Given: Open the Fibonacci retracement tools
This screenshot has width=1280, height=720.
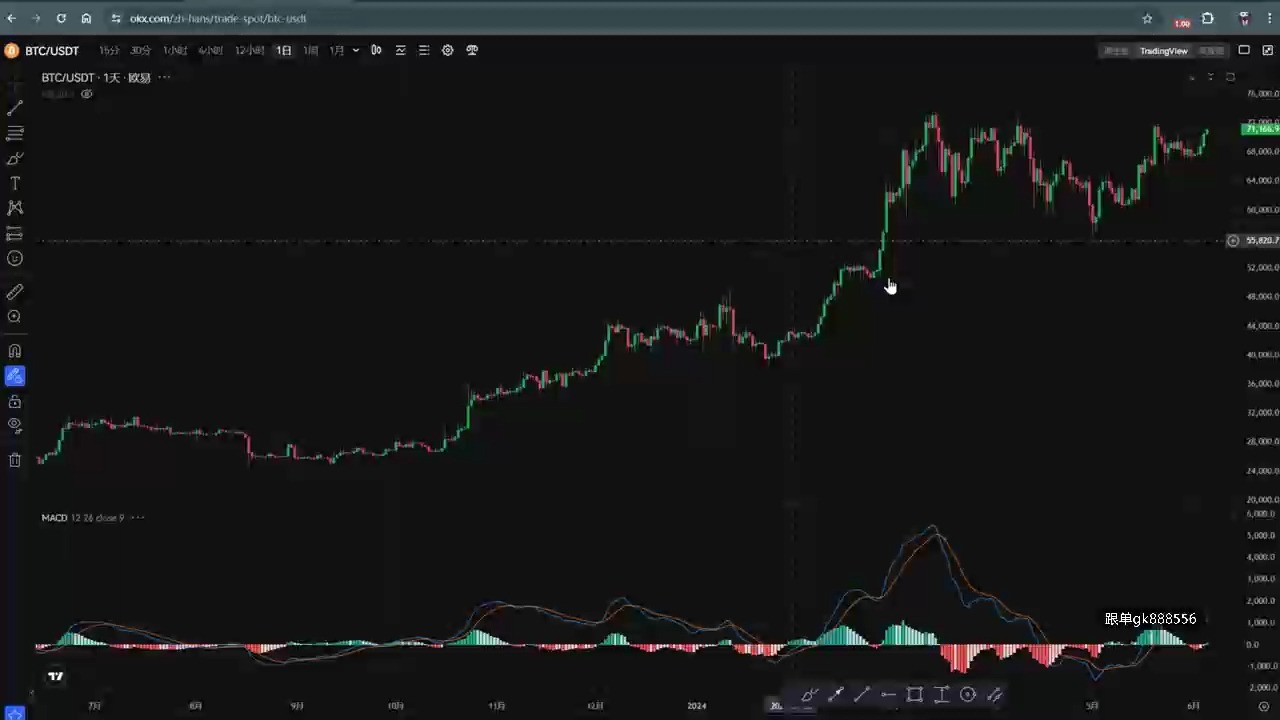Looking at the screenshot, I should click(x=15, y=133).
